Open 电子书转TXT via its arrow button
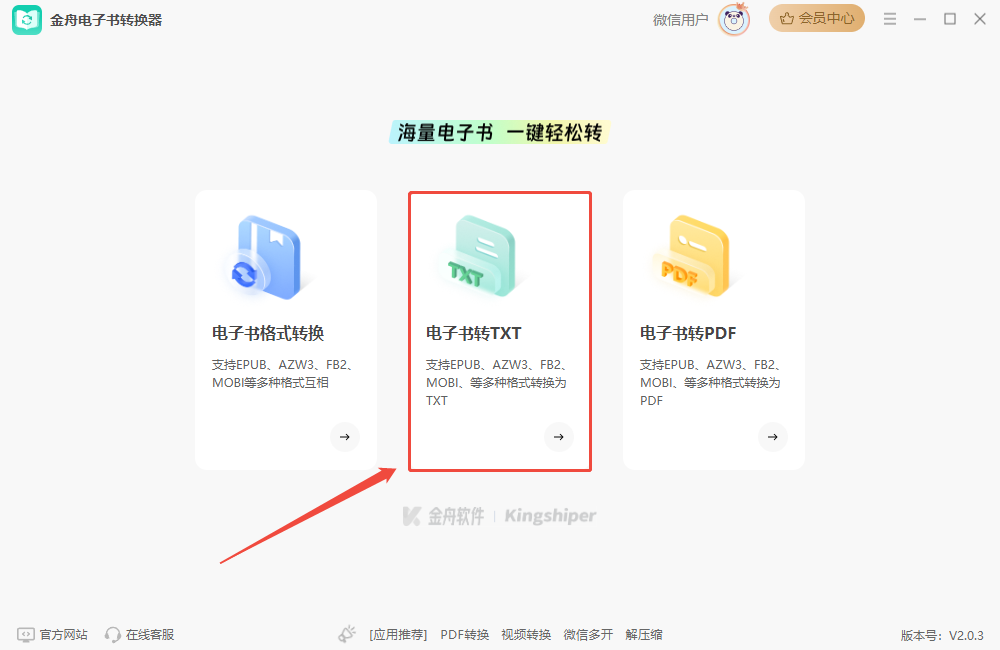This screenshot has width=1000, height=650. (x=559, y=437)
